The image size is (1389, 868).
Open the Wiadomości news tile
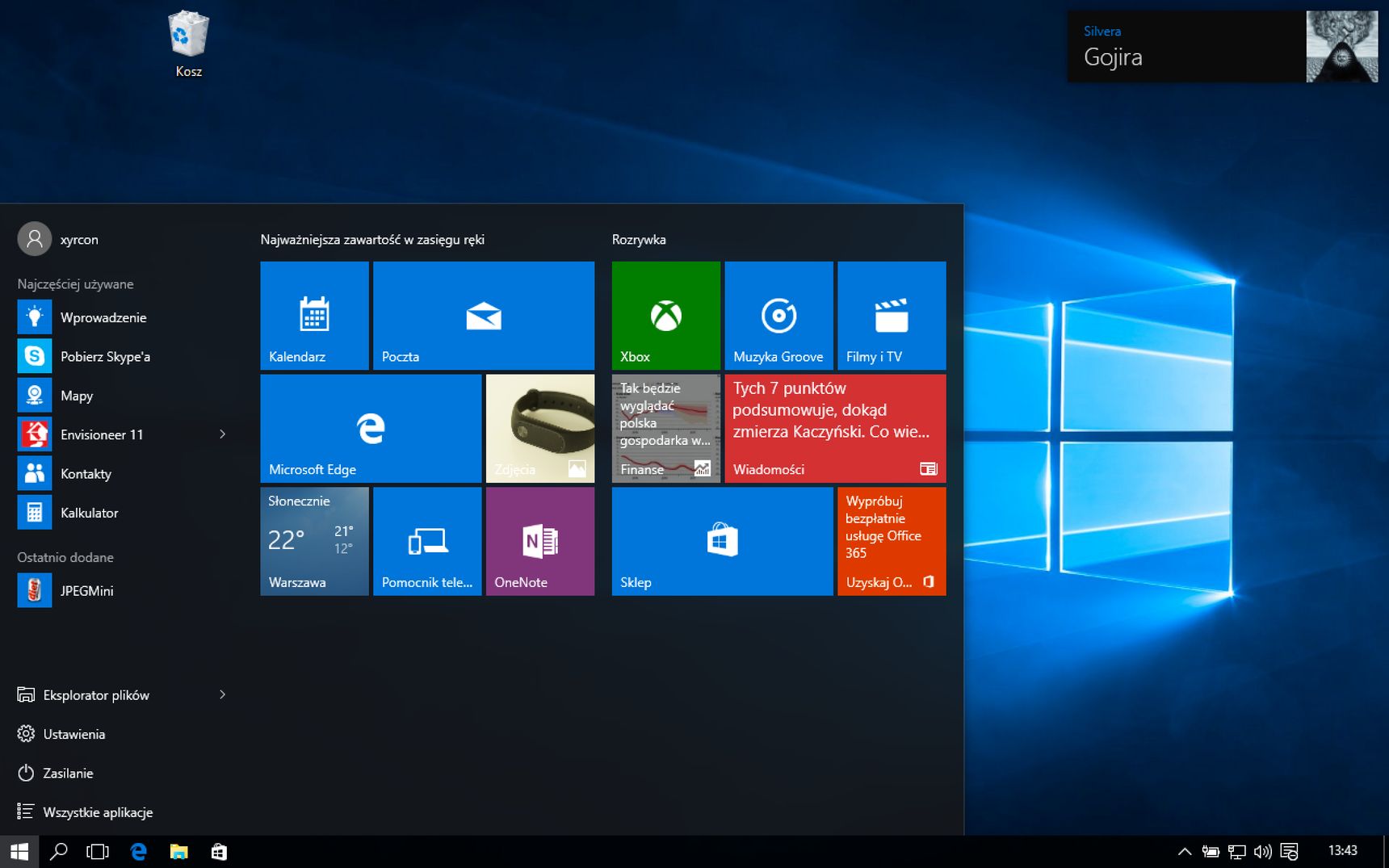(835, 428)
